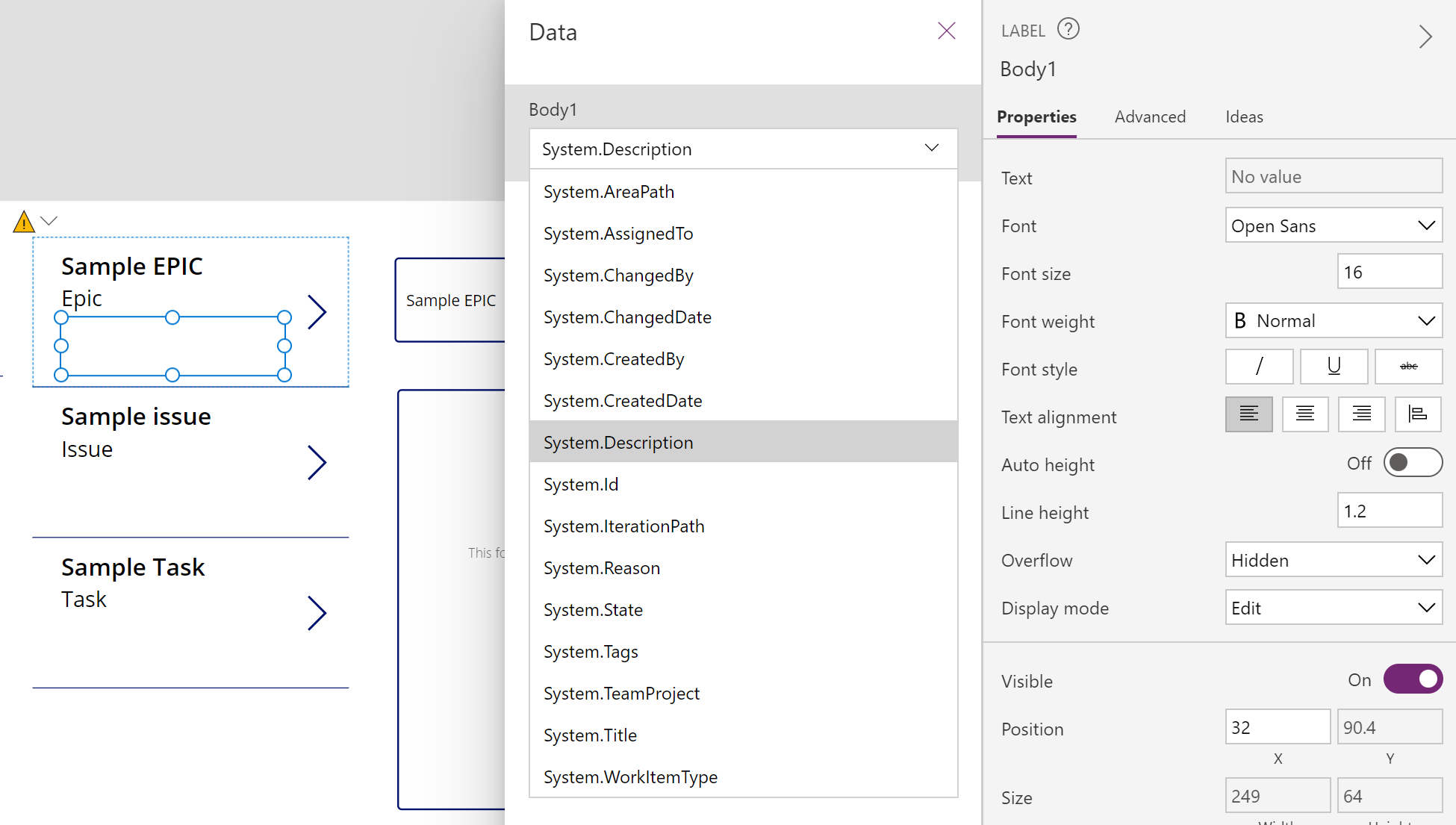Viewport: 1456px width, 825px height.
Task: Click the italic font style icon
Action: click(x=1259, y=367)
